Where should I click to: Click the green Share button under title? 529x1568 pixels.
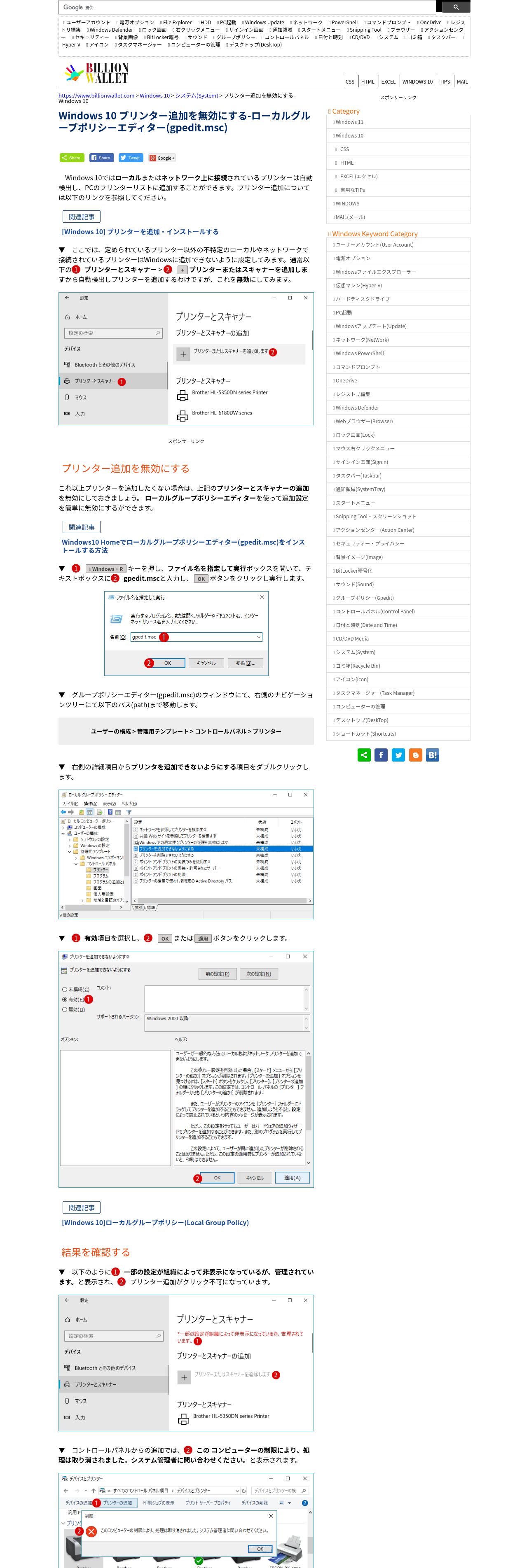71,158
